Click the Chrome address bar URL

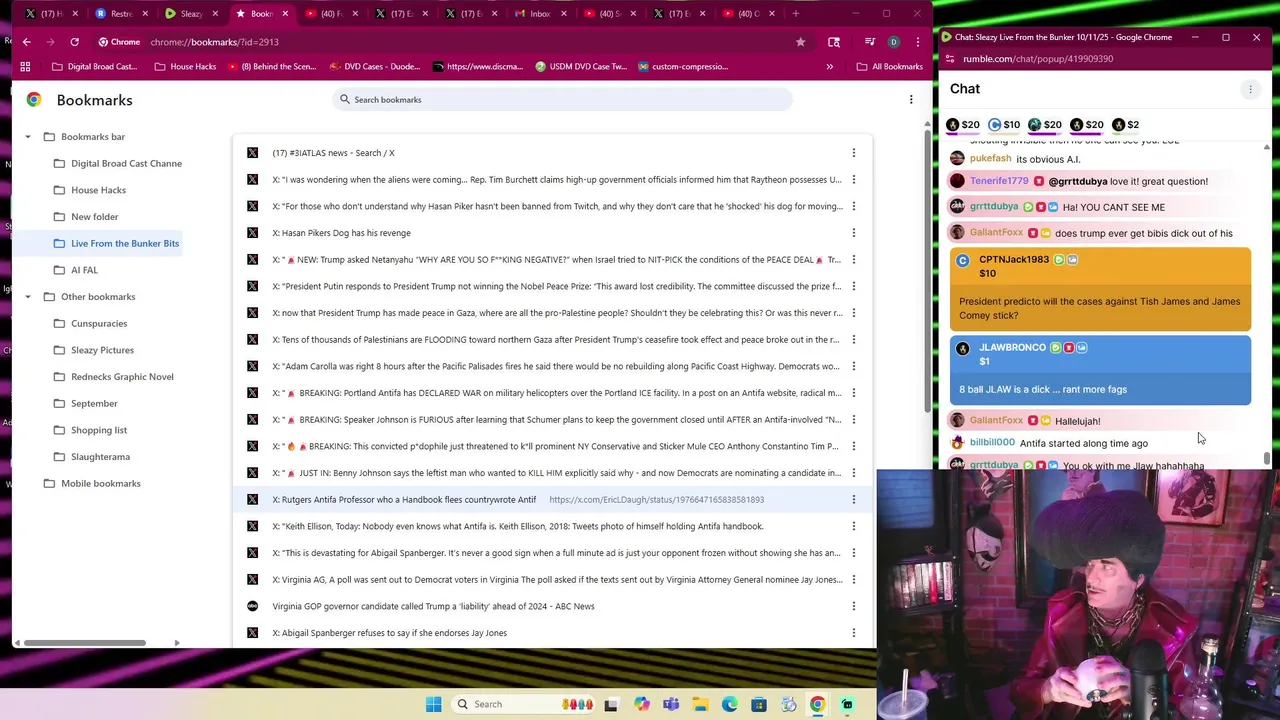(x=214, y=42)
